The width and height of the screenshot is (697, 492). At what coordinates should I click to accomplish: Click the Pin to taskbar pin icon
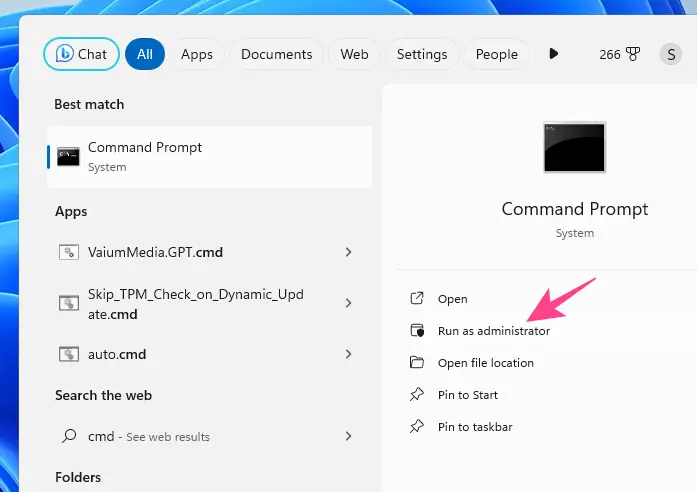tap(417, 426)
